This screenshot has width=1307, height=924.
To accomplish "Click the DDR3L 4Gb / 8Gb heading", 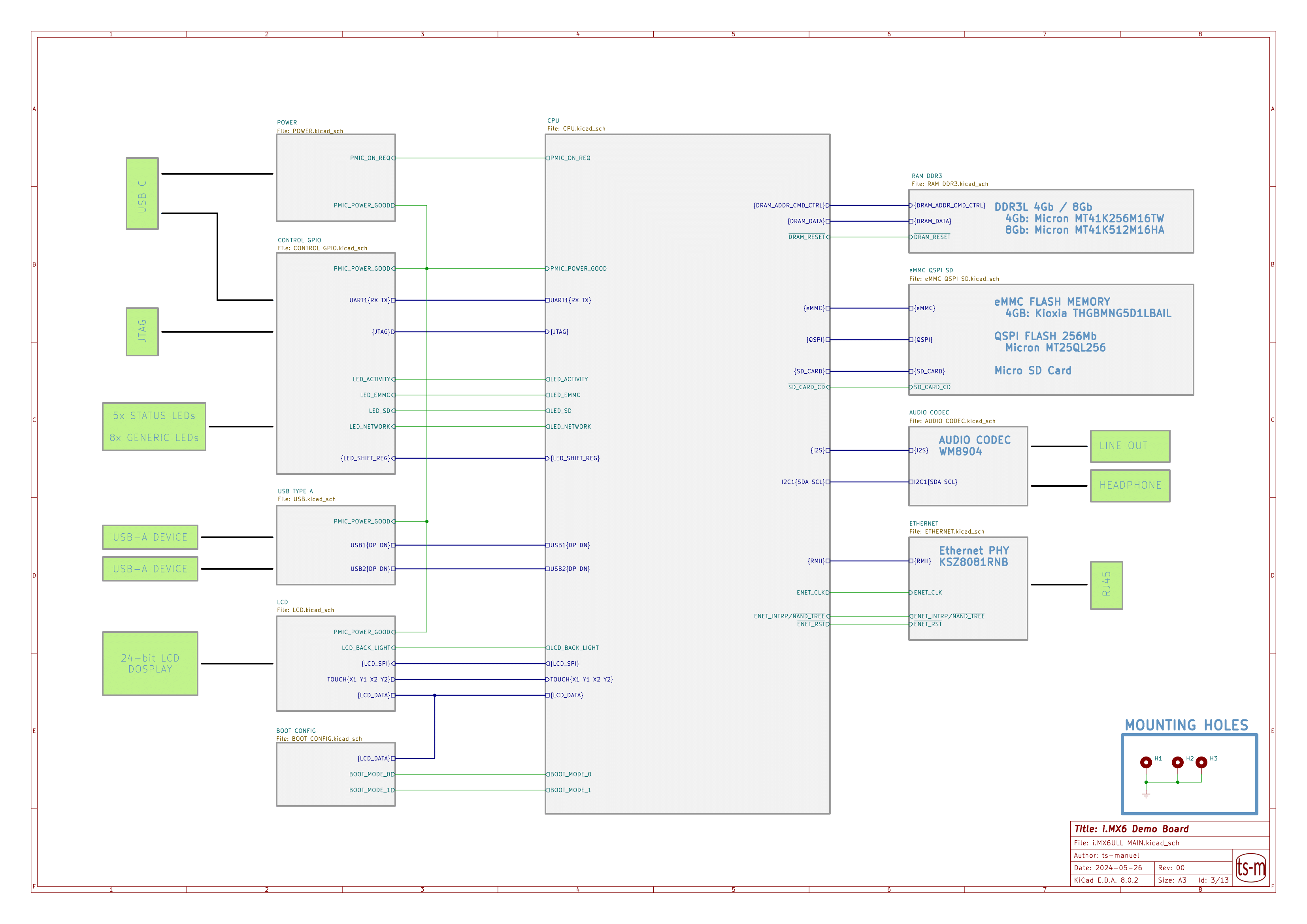I will point(1043,207).
